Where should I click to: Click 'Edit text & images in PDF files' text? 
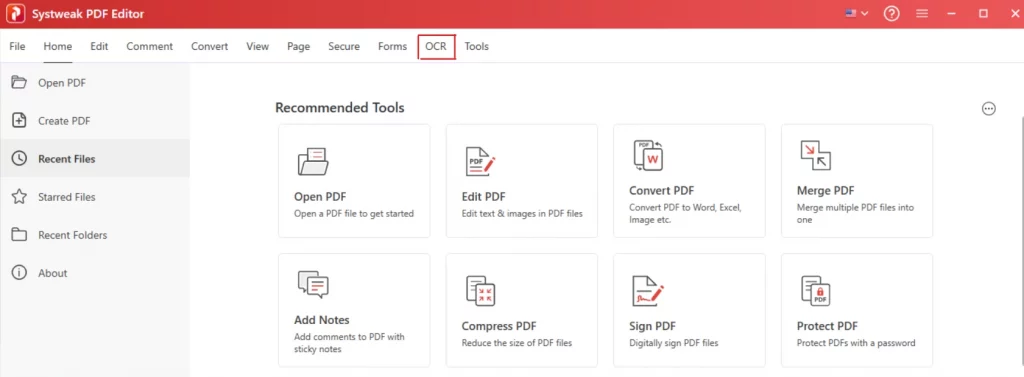point(522,214)
